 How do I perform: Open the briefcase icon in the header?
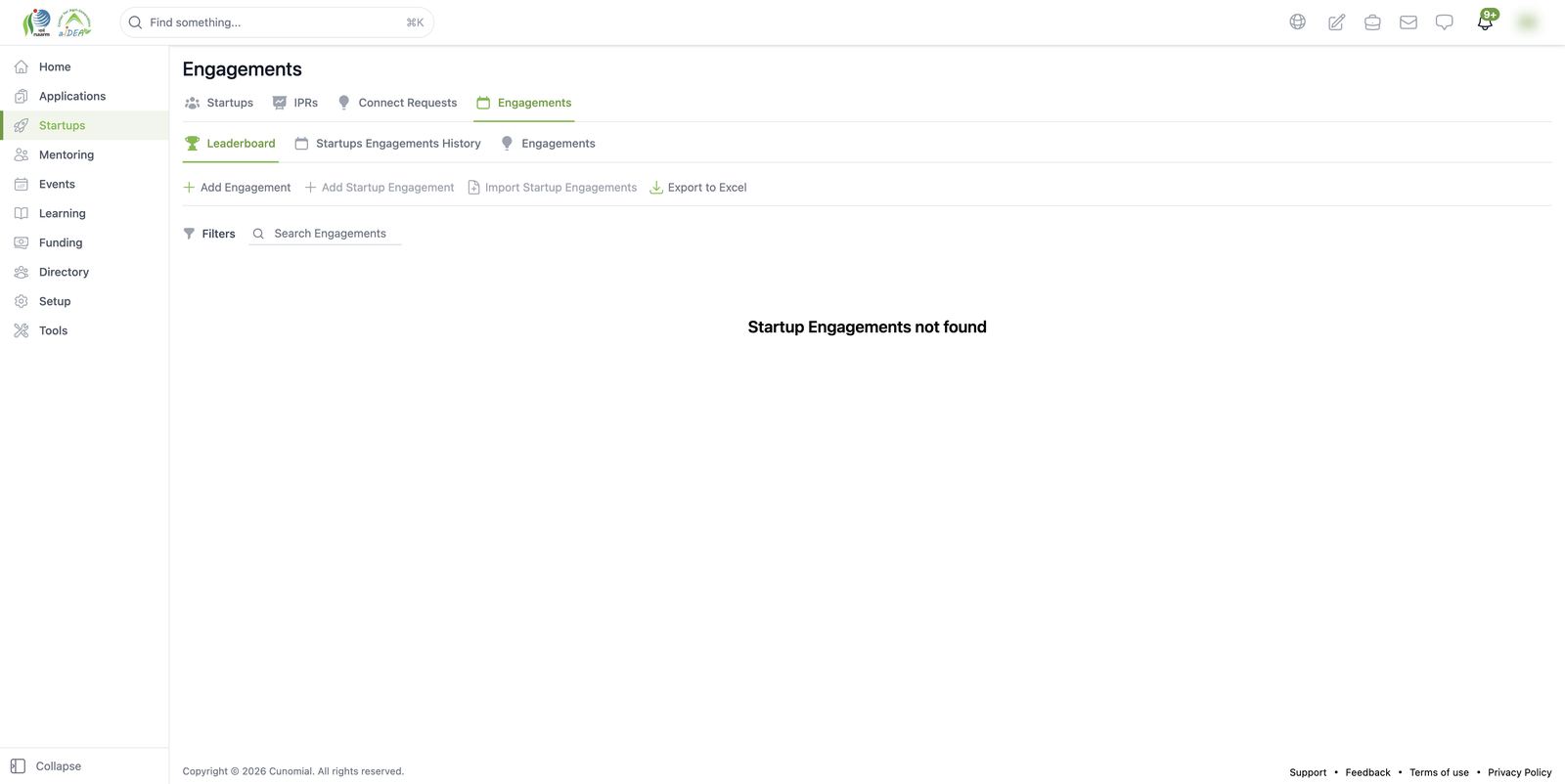pos(1372,22)
